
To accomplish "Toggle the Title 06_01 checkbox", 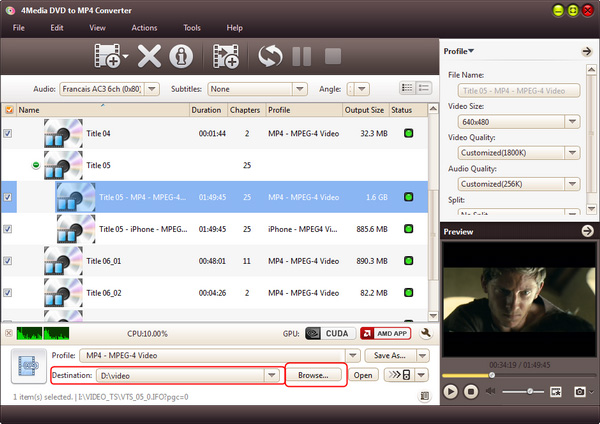I will pos(9,261).
